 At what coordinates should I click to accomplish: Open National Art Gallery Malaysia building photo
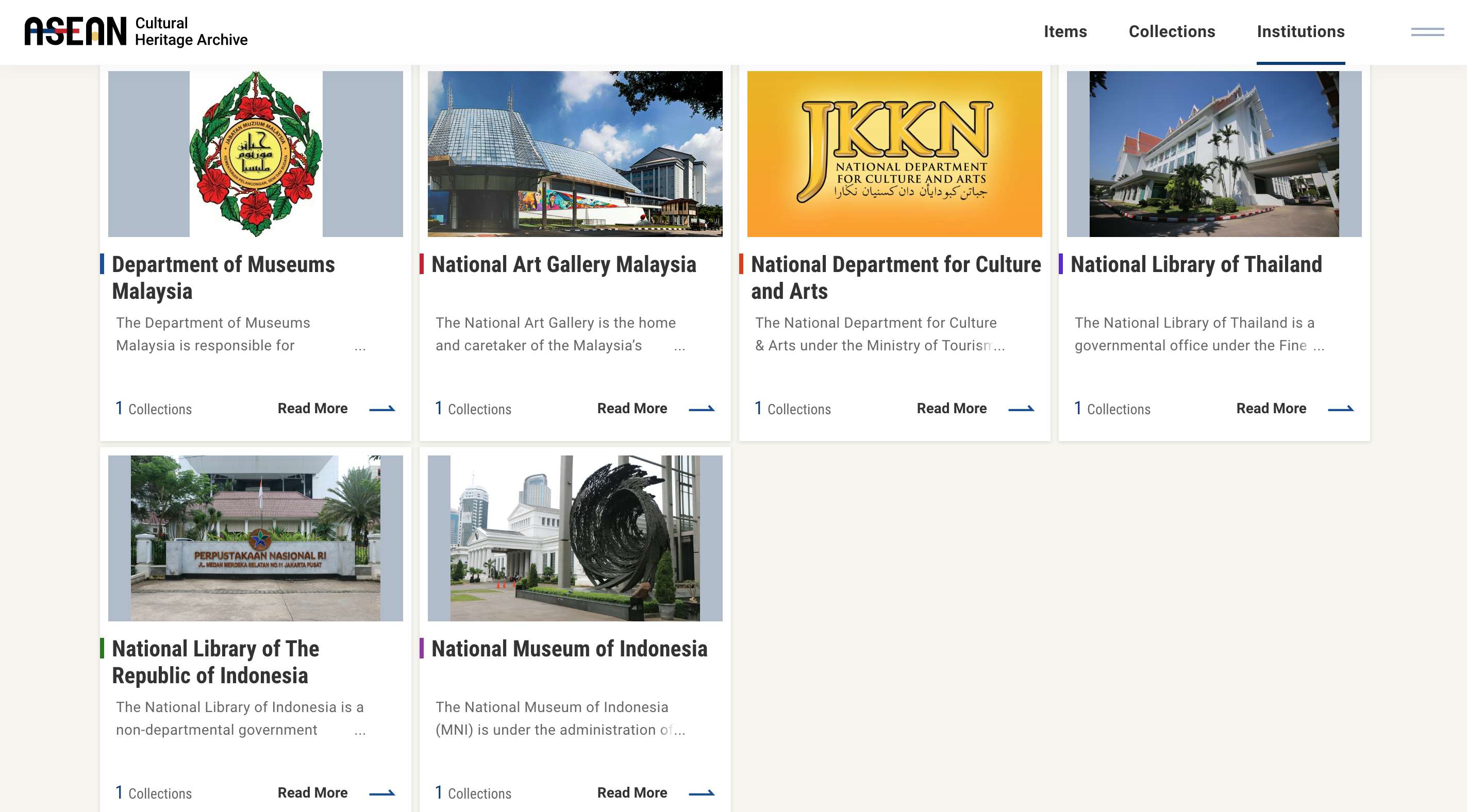tap(575, 154)
